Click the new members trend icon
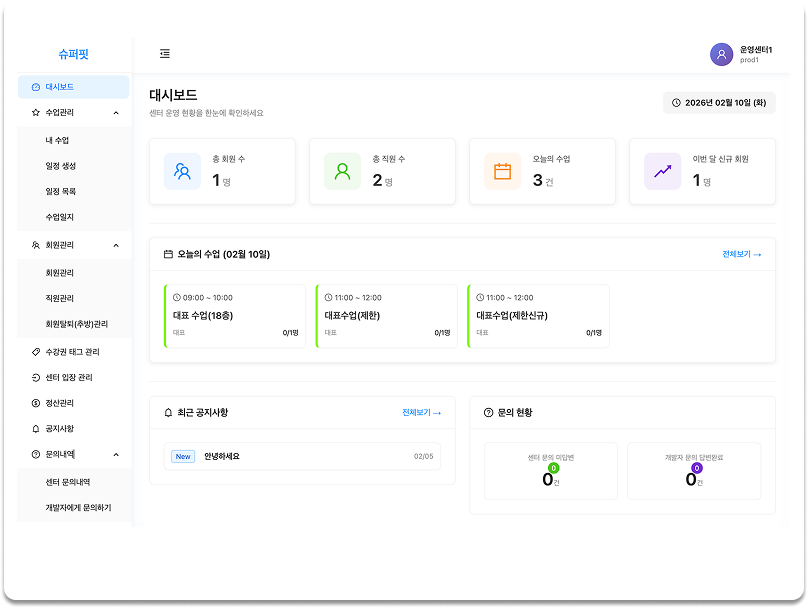 pyautogui.click(x=662, y=171)
